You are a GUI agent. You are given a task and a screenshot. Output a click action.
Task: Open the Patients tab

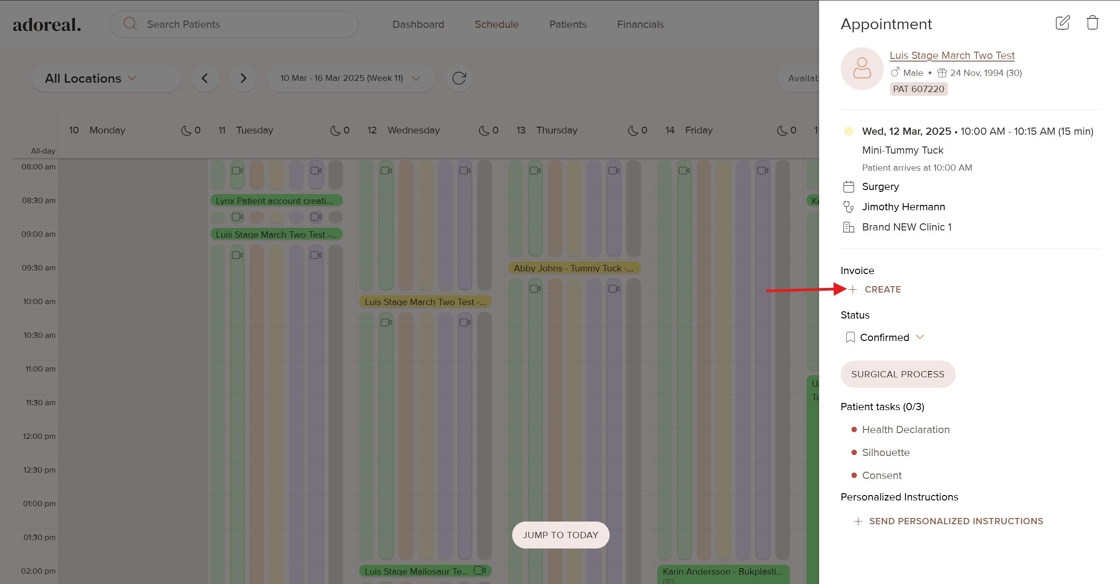(x=568, y=24)
